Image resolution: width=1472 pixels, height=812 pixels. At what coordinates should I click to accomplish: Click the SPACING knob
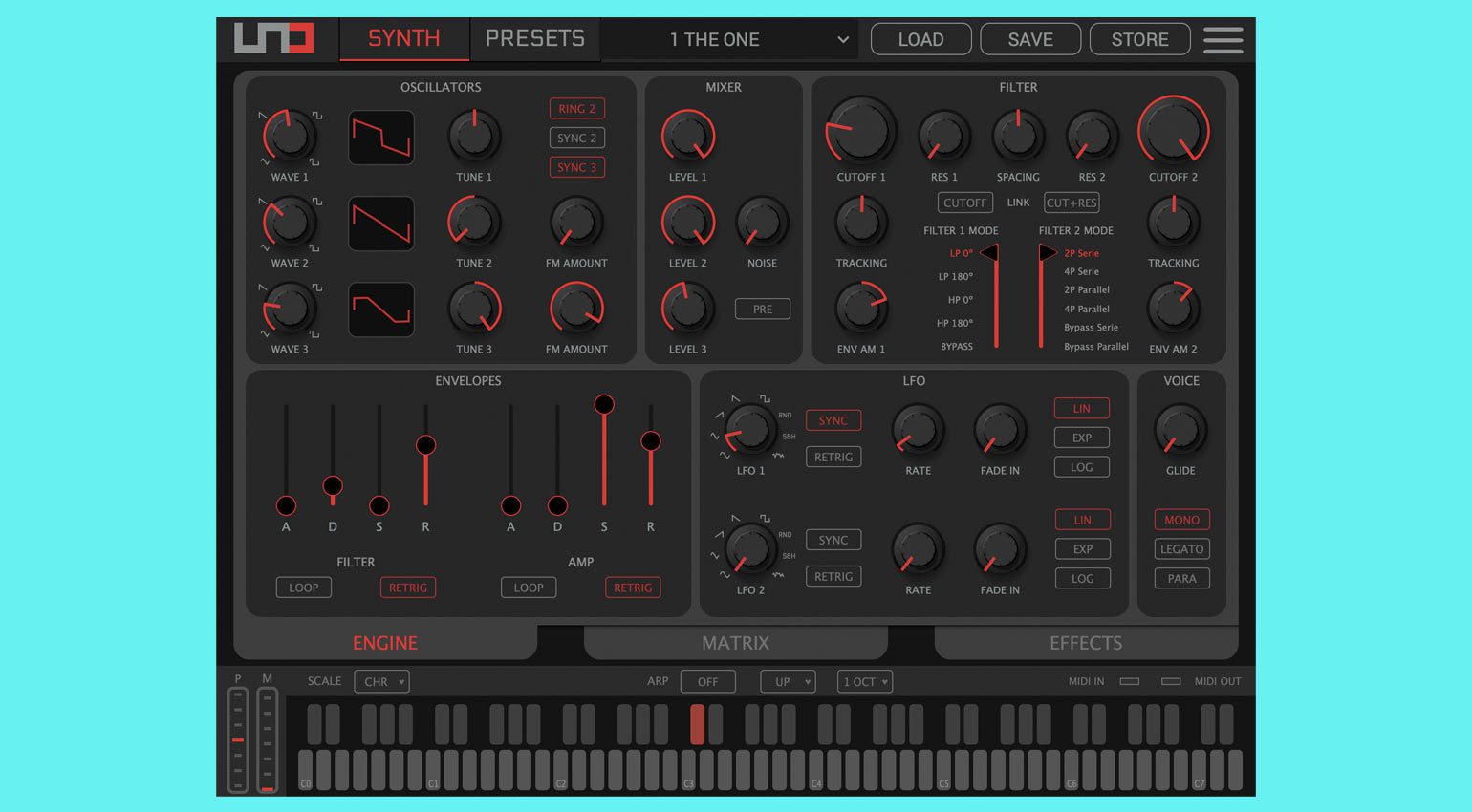tap(1018, 136)
